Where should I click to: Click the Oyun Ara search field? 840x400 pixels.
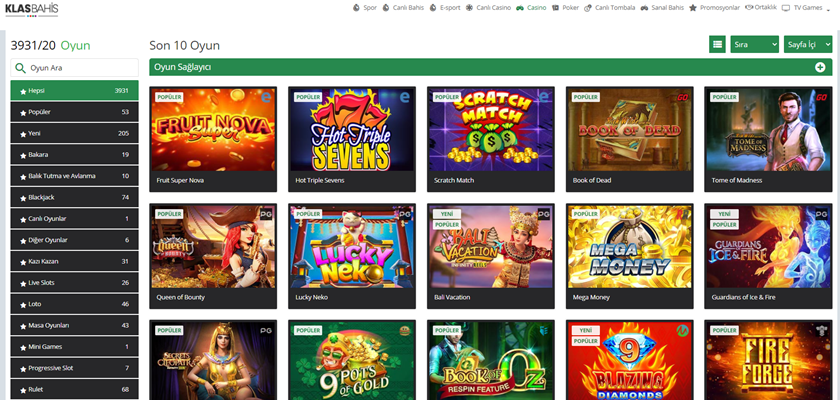click(x=74, y=68)
